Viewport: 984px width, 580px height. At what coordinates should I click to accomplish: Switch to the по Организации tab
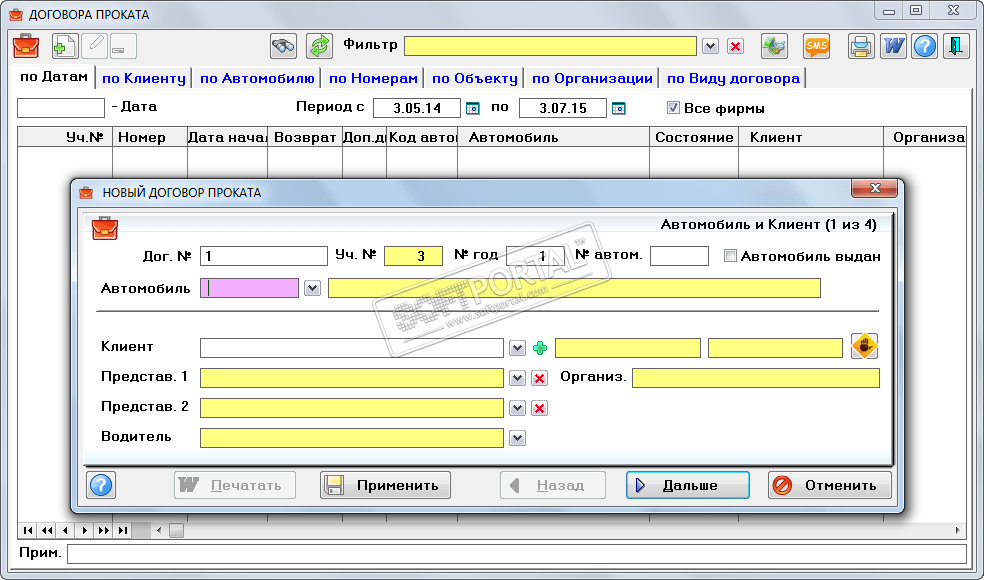592,78
